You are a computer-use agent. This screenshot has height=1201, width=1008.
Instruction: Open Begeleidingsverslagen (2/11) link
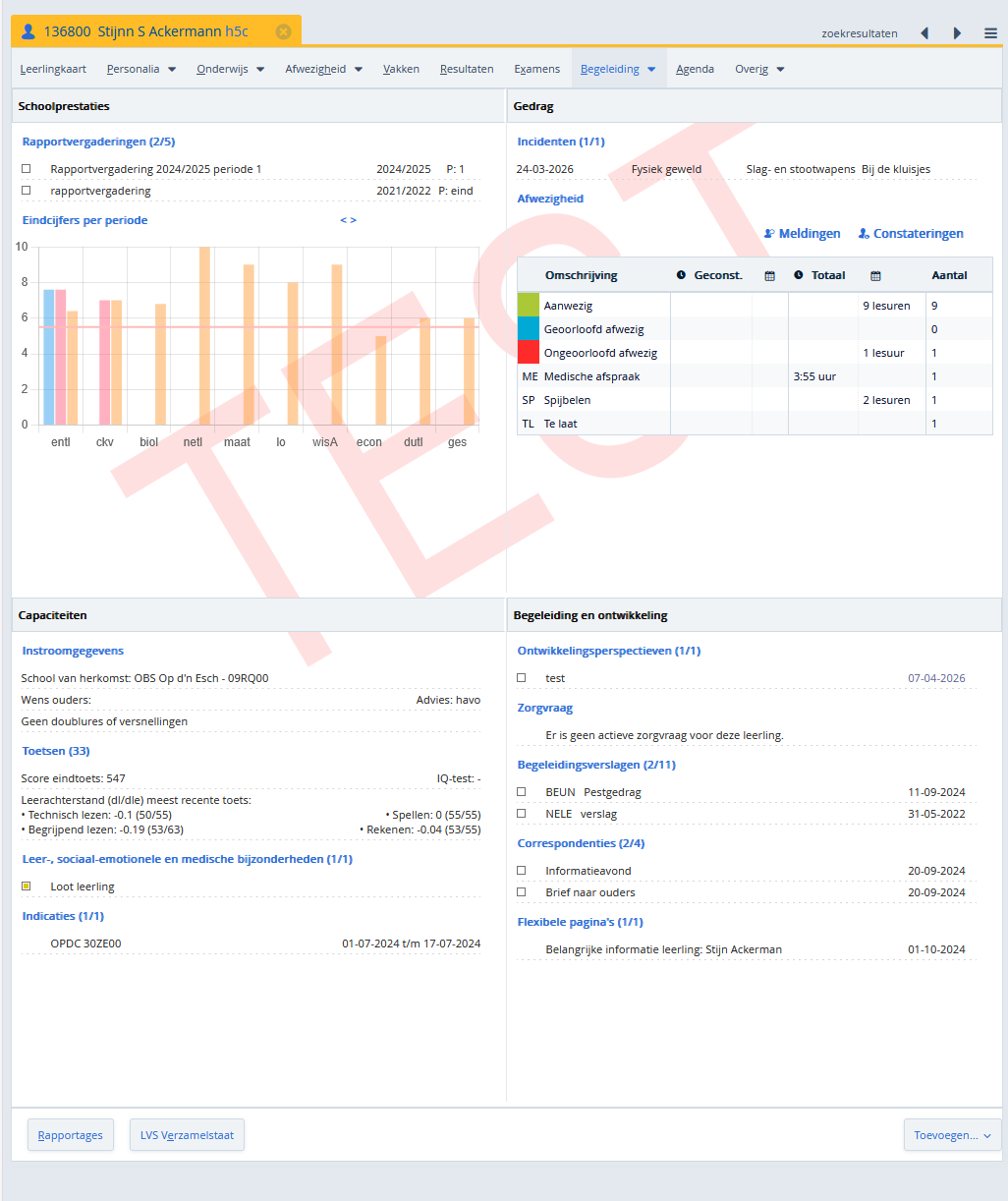point(596,765)
